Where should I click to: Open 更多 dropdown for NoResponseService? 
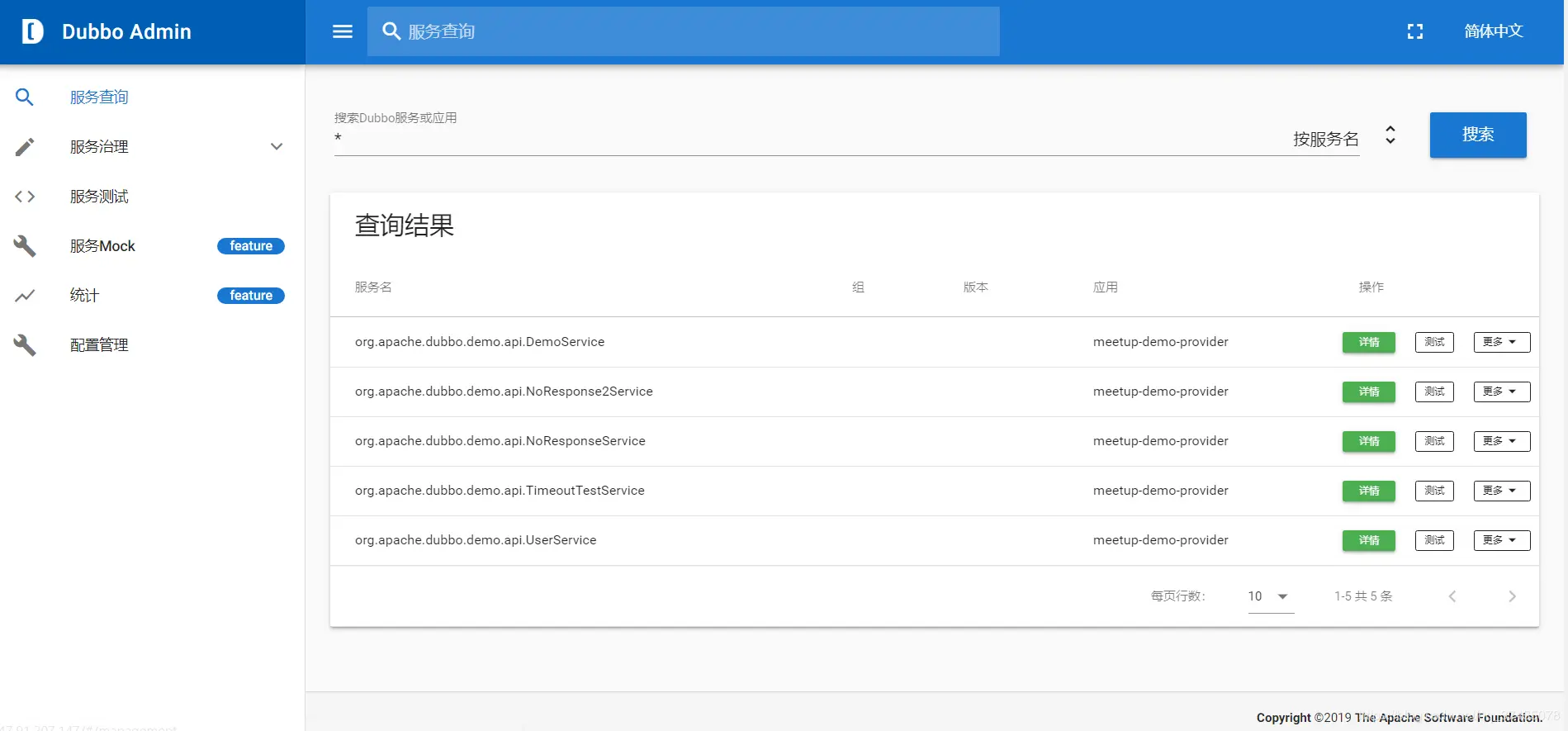pyautogui.click(x=1502, y=441)
